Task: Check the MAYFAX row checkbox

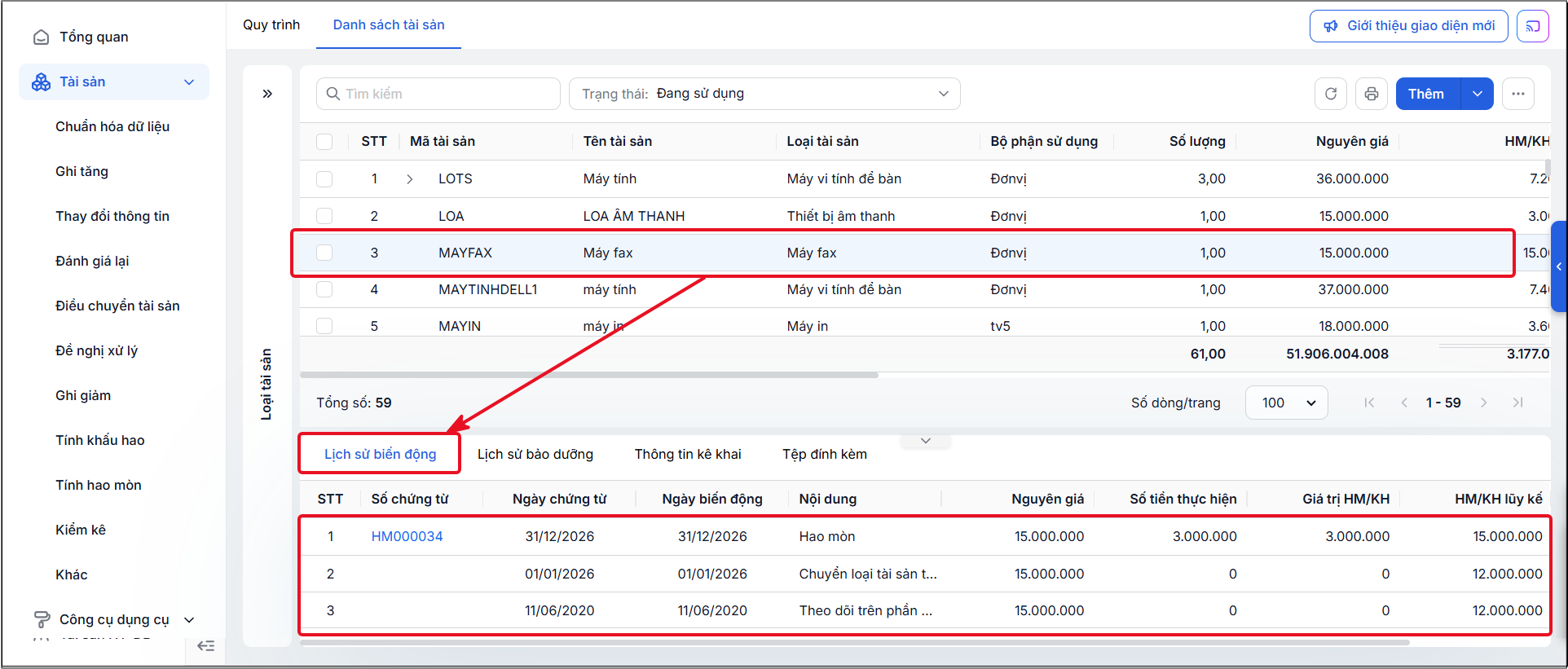Action: (324, 253)
